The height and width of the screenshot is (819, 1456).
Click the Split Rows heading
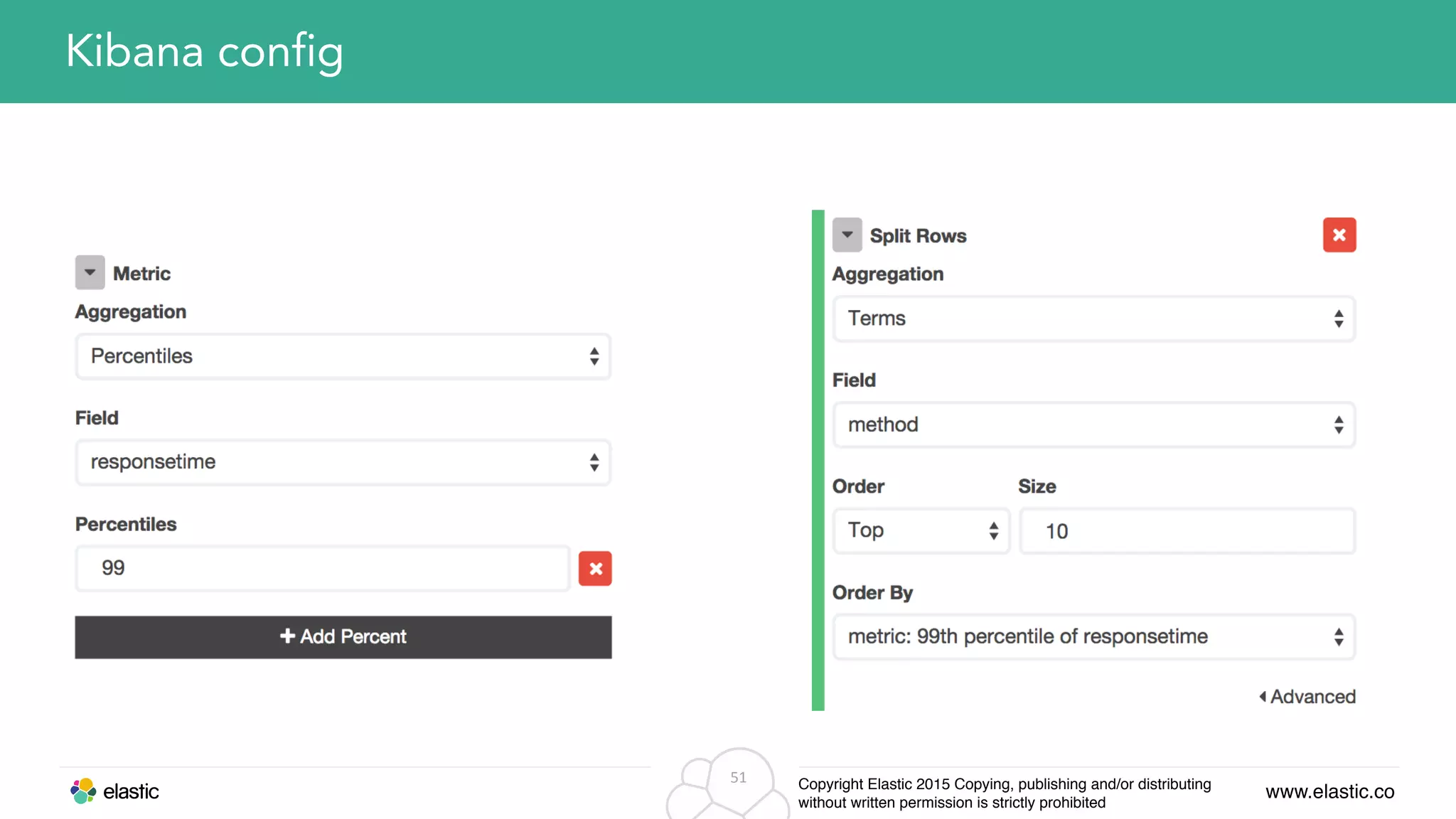pos(918,236)
